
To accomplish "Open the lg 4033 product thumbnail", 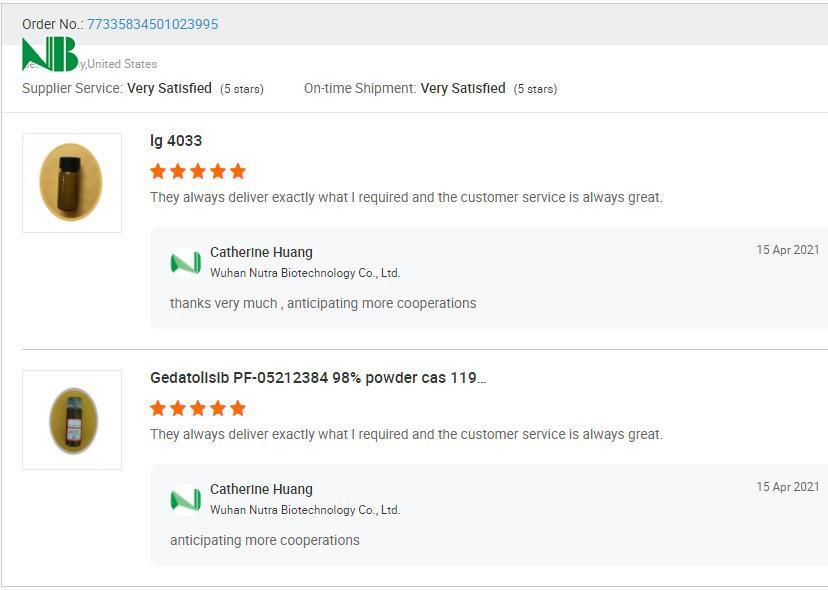I will tap(71, 183).
